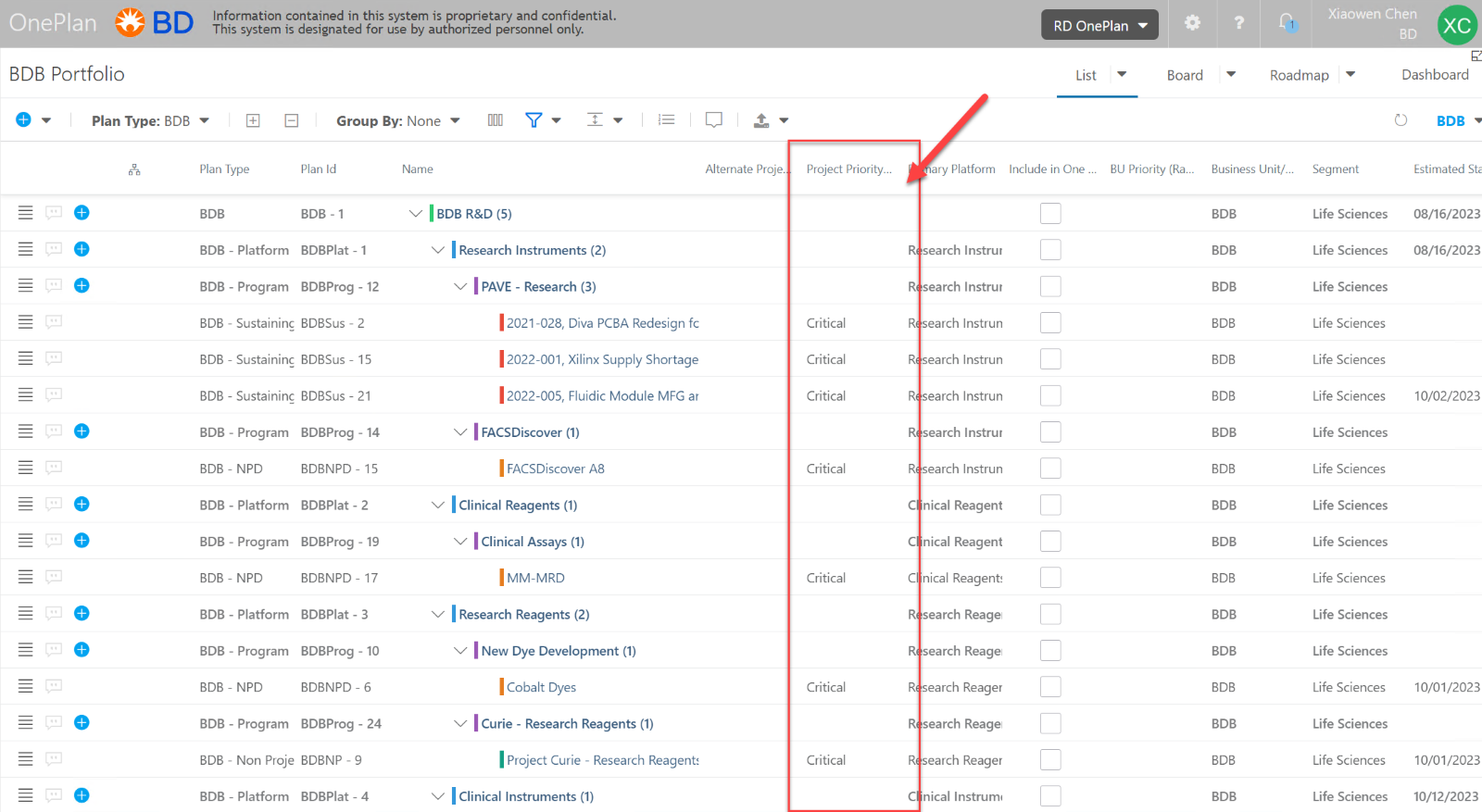
Task: Open the notifications bell icon
Action: pos(1287,23)
